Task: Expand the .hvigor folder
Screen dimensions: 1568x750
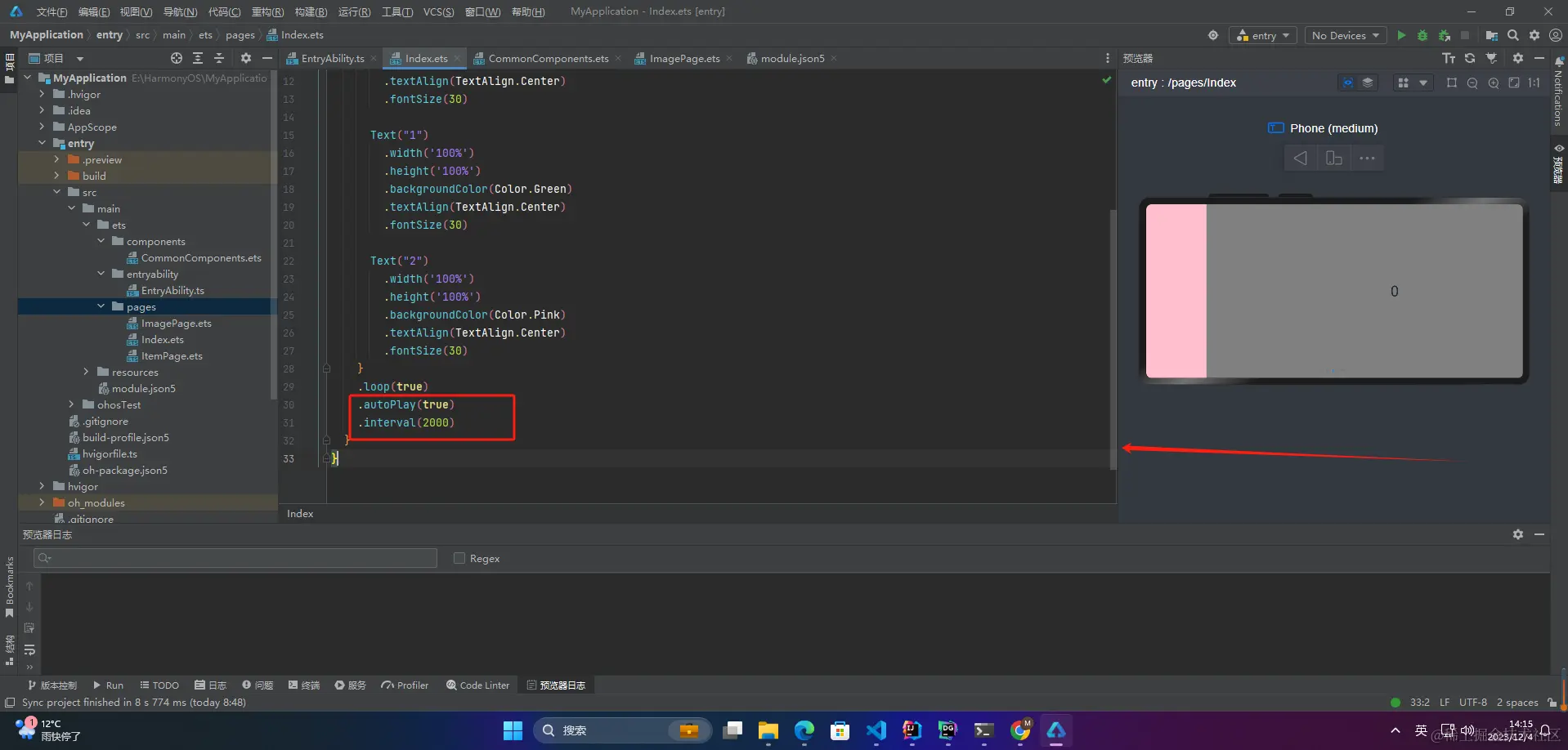Action: [42, 94]
